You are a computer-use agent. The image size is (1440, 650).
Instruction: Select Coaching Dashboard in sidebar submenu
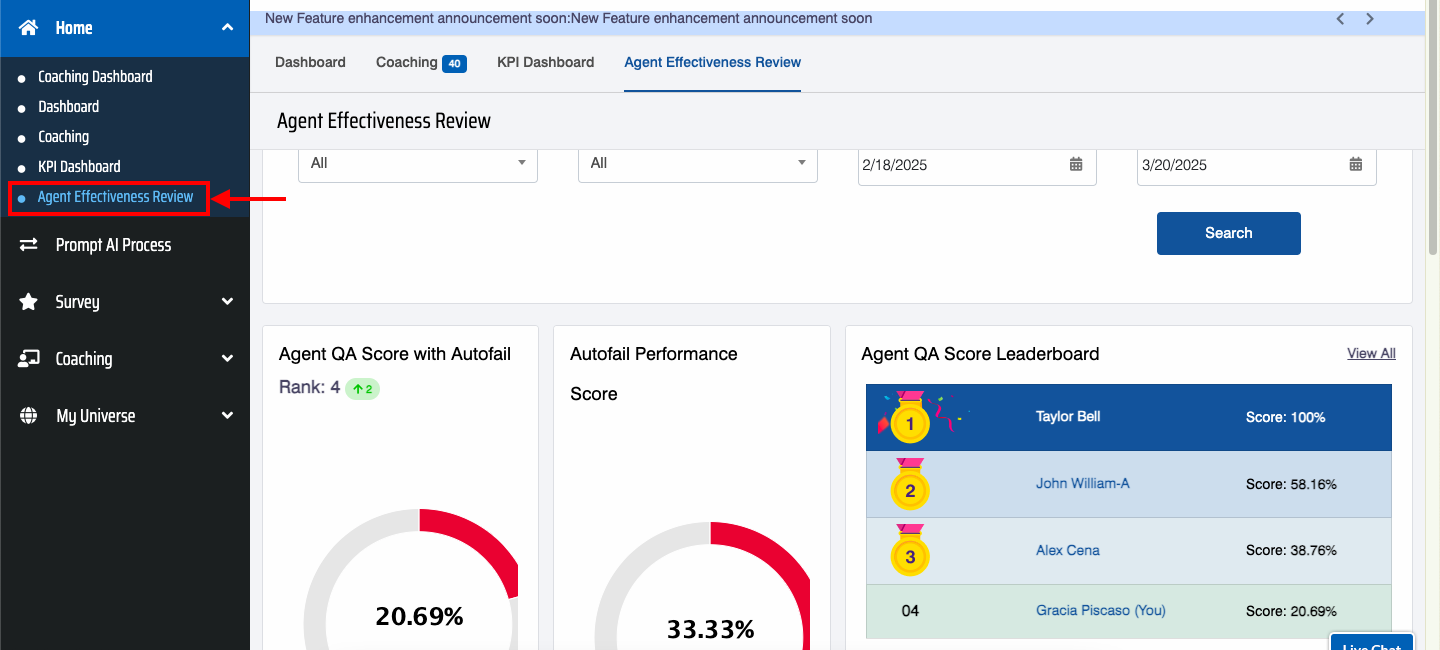point(95,77)
